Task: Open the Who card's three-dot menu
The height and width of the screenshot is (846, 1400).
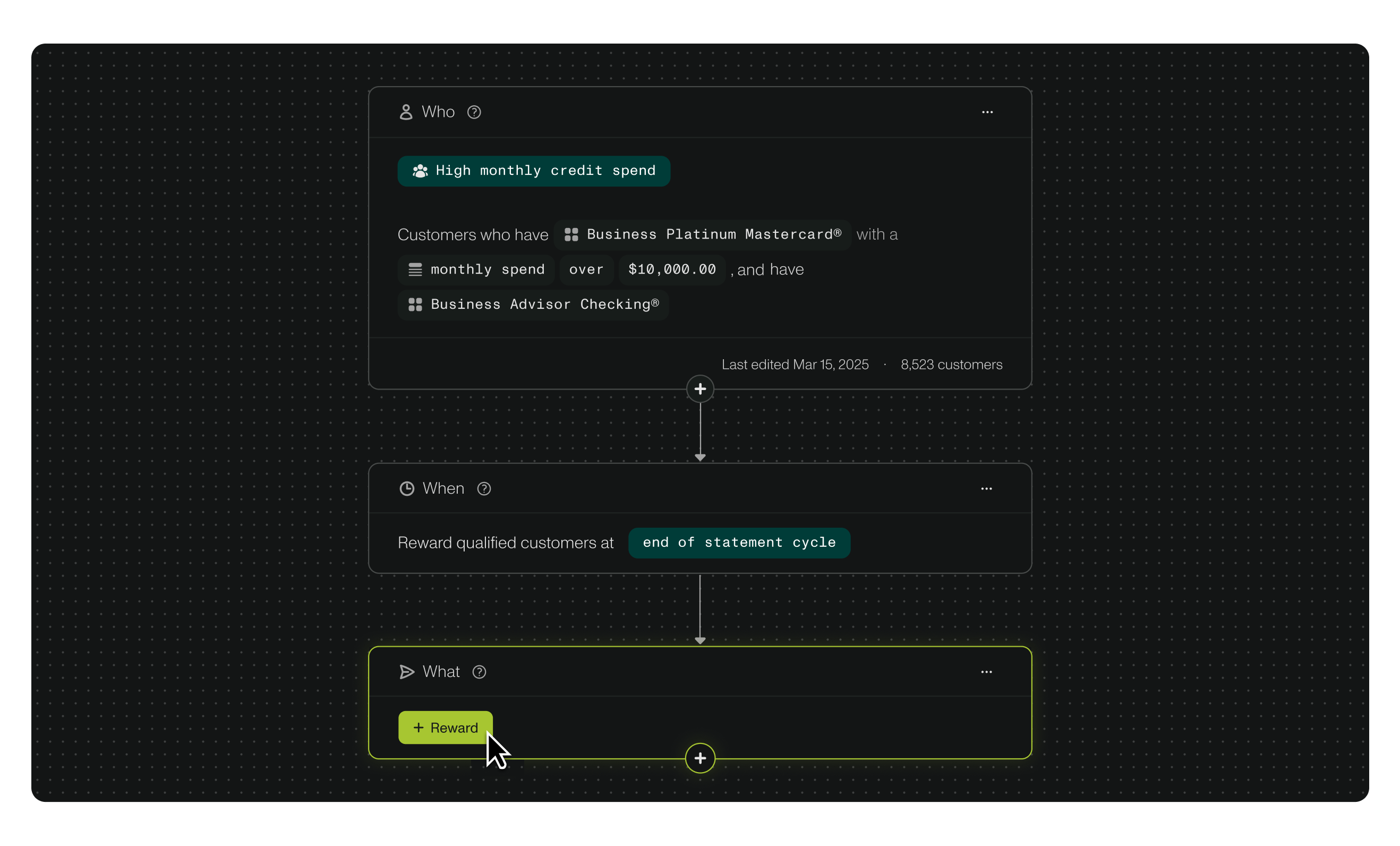Action: point(987,112)
